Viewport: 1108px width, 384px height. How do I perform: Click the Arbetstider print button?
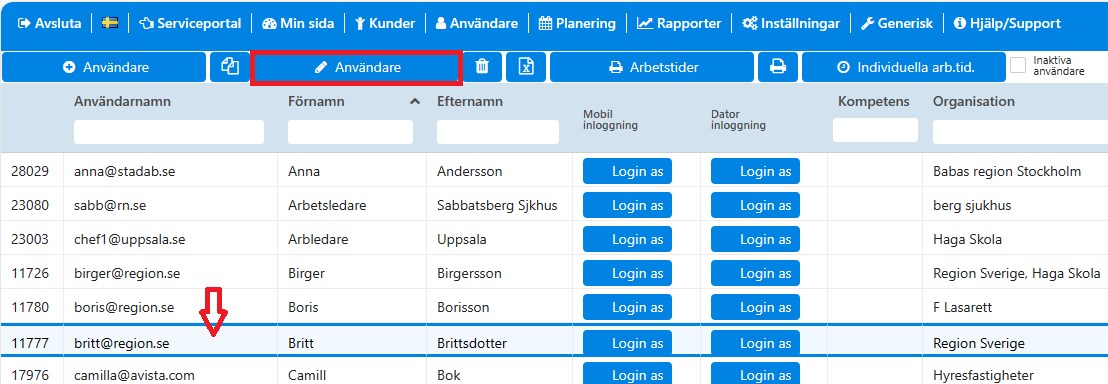pyautogui.click(x=652, y=67)
